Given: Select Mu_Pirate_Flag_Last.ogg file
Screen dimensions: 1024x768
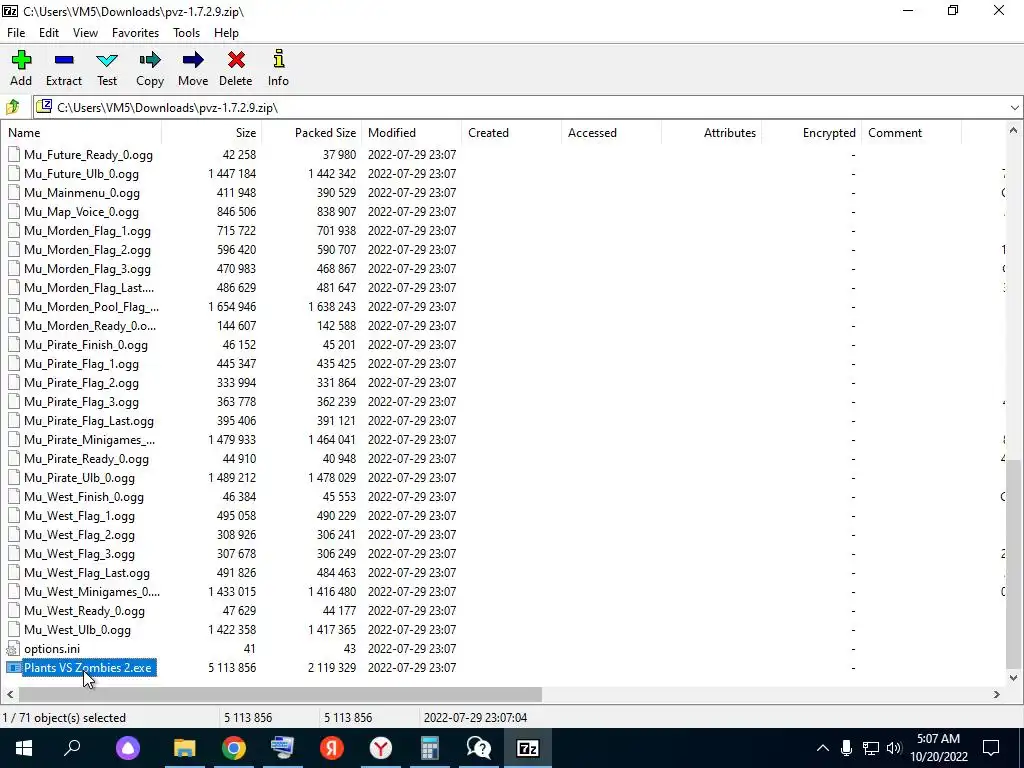Looking at the screenshot, I should coord(89,421).
